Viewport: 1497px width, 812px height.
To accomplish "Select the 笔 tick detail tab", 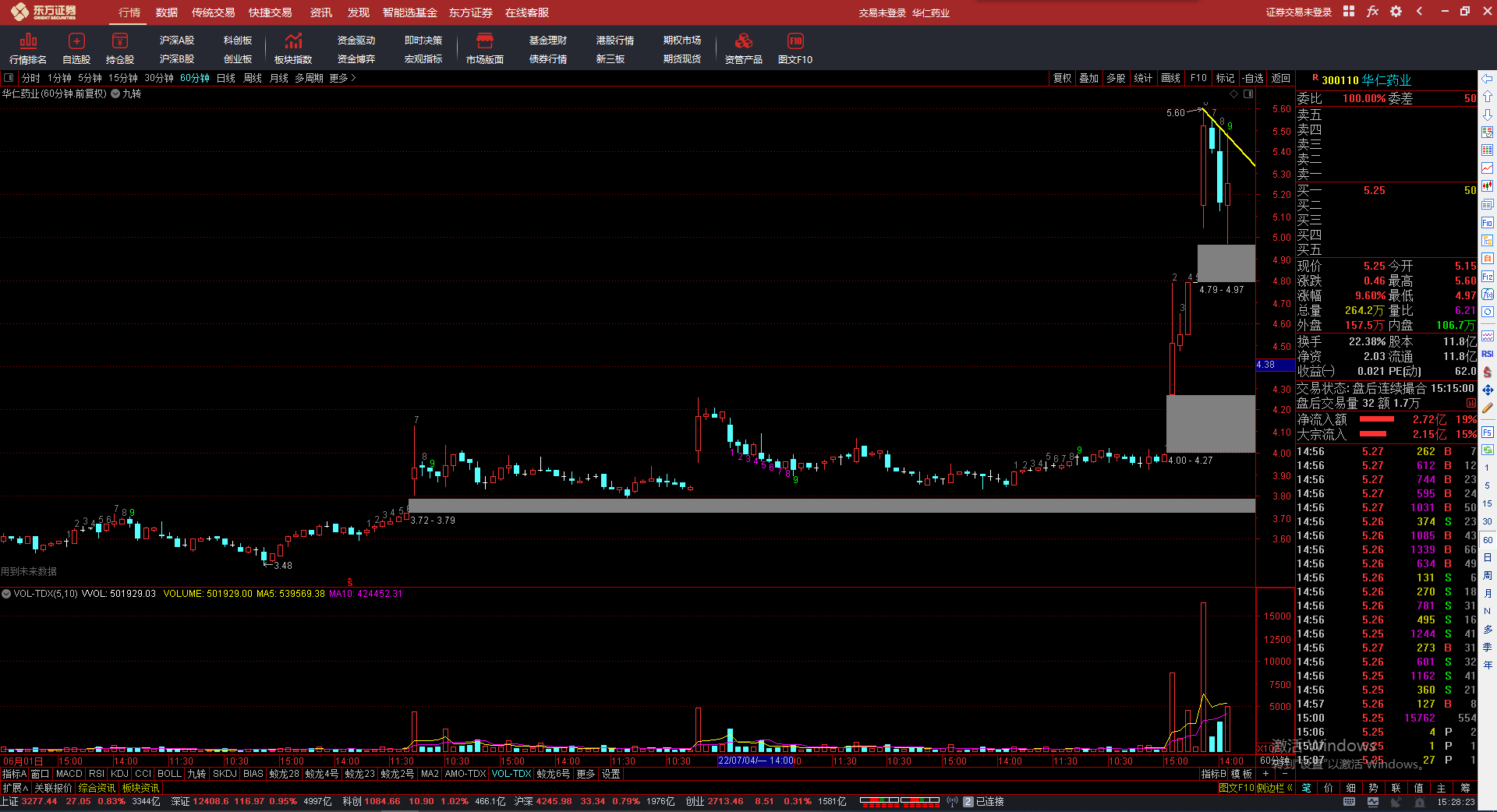I will pos(1306,788).
